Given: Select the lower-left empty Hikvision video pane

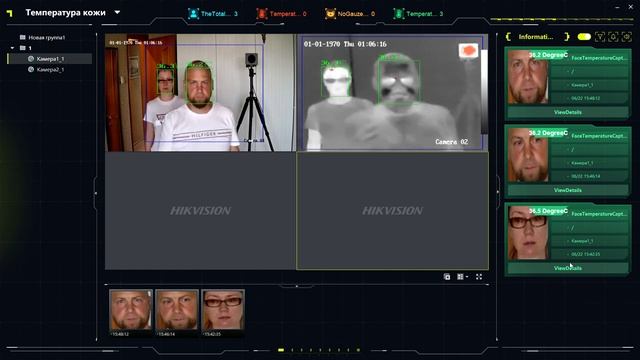Looking at the screenshot, I should click(200, 211).
